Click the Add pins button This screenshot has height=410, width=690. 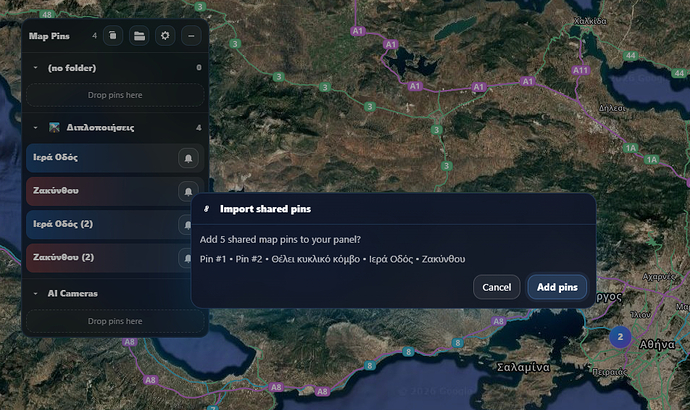(x=557, y=287)
